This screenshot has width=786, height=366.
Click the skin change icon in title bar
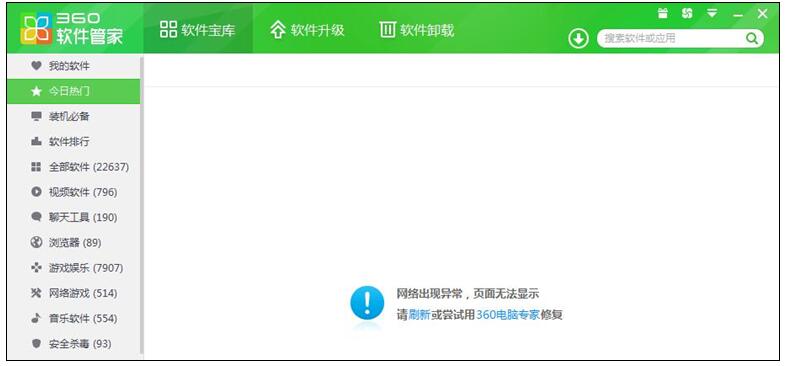click(687, 14)
